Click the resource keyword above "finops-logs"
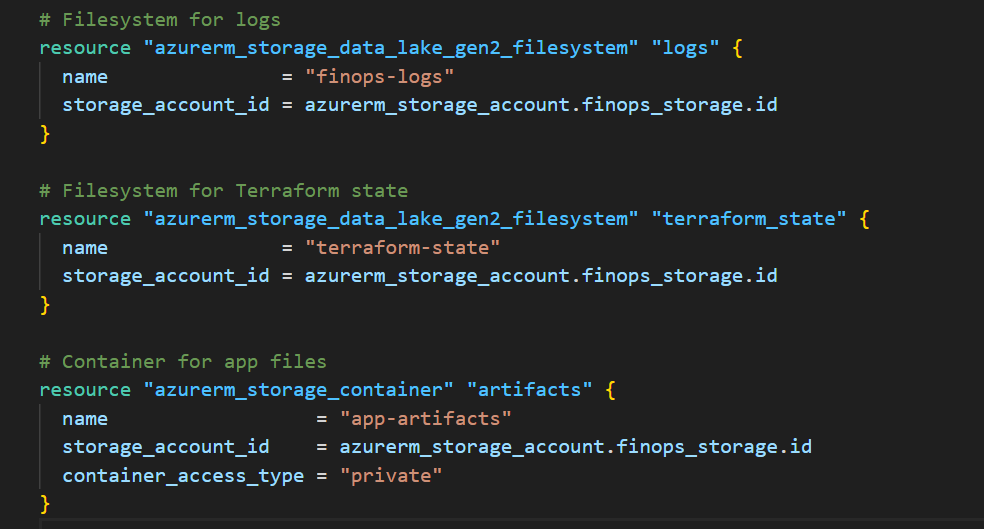Screen dimensions: 984x529 (85, 48)
